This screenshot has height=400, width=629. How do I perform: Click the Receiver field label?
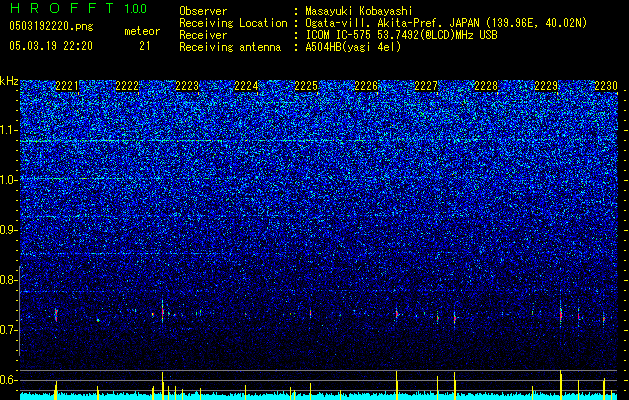click(203, 35)
